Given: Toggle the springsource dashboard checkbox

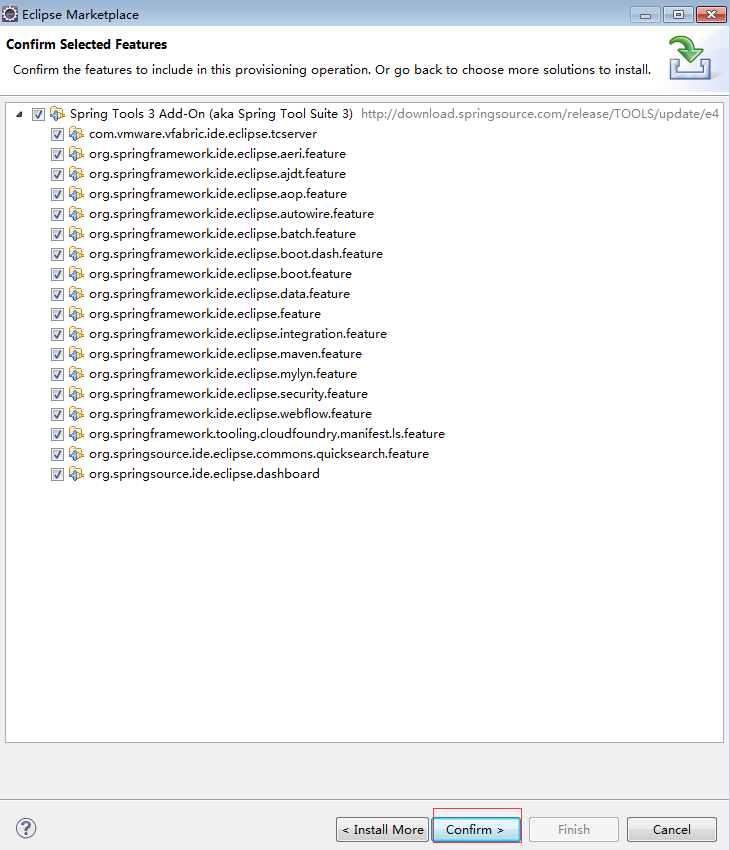Looking at the screenshot, I should 57,475.
